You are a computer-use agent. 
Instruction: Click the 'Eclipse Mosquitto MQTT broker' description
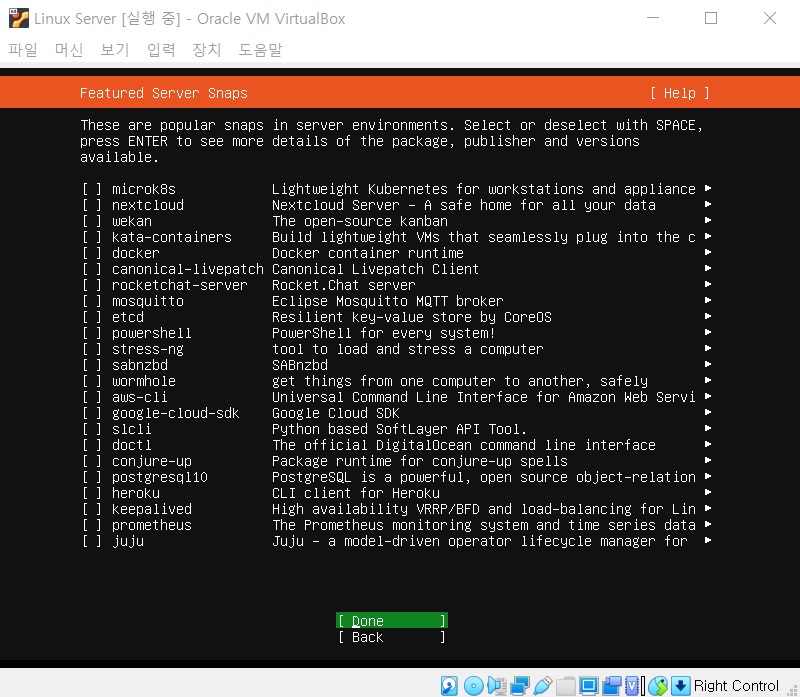click(388, 301)
